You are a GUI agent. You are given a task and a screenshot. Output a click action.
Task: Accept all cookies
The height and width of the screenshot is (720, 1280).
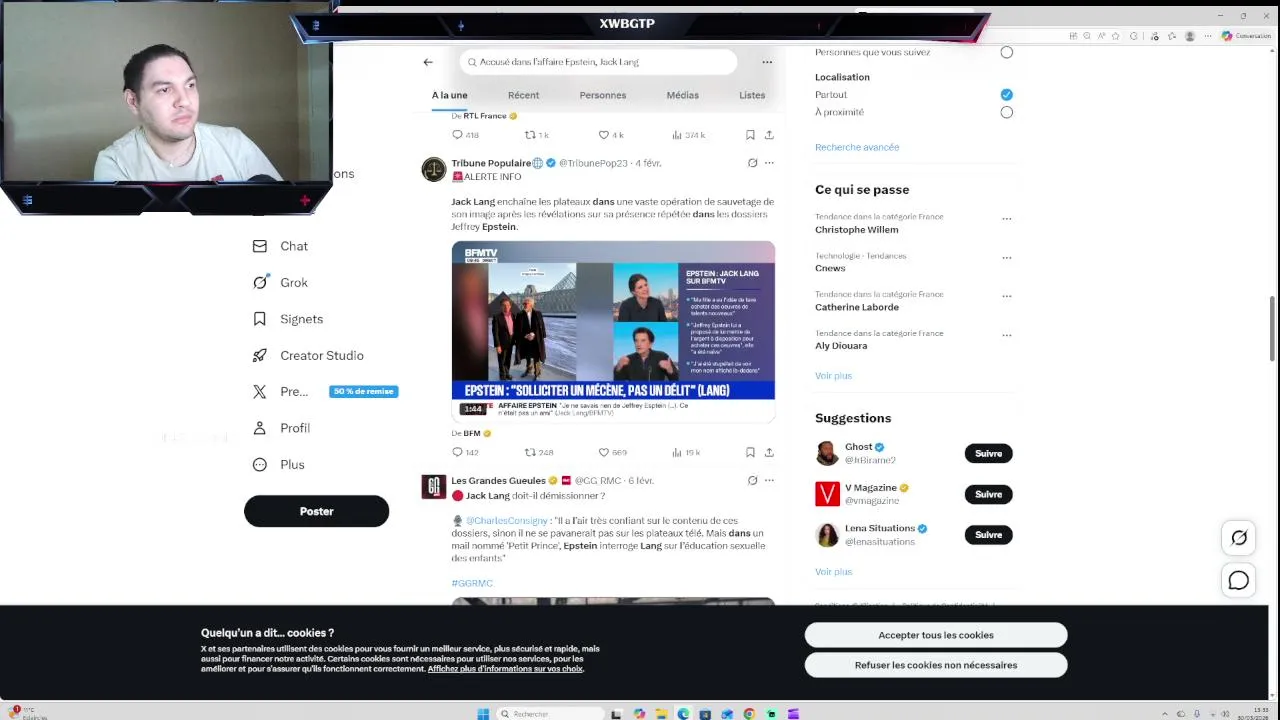pos(936,635)
